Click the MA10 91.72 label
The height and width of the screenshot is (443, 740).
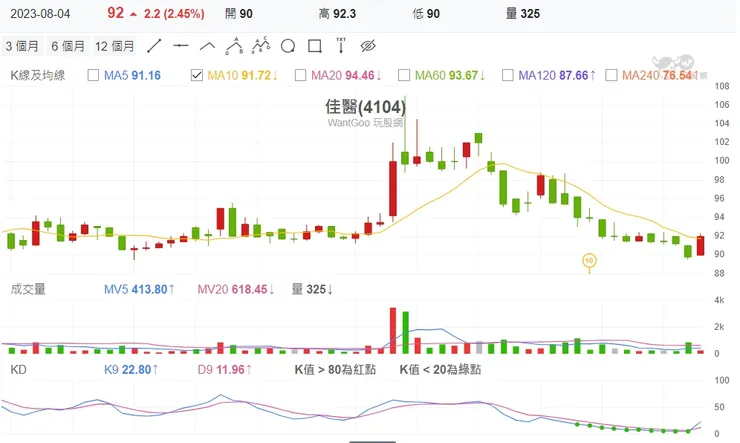click(x=243, y=75)
